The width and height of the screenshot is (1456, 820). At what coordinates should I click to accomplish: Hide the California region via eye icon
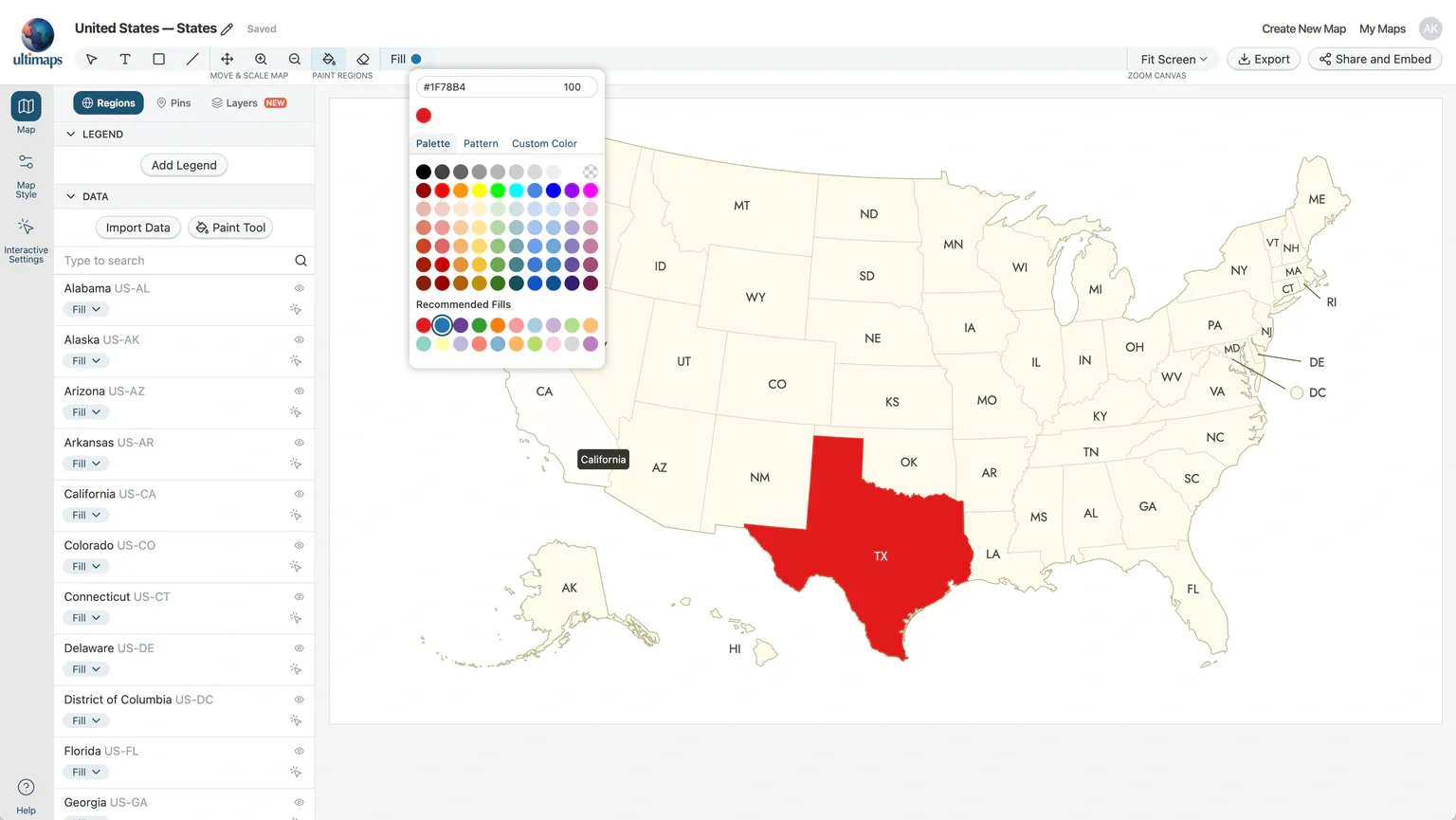pyautogui.click(x=299, y=494)
